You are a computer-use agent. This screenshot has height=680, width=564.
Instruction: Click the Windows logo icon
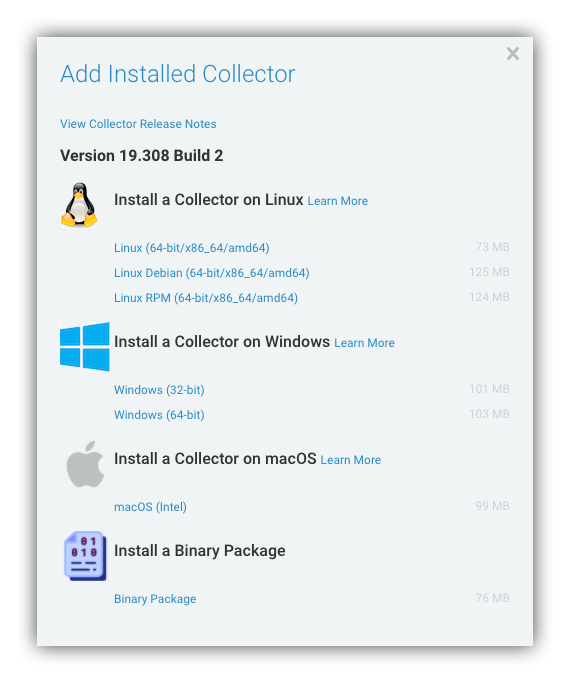tap(85, 347)
